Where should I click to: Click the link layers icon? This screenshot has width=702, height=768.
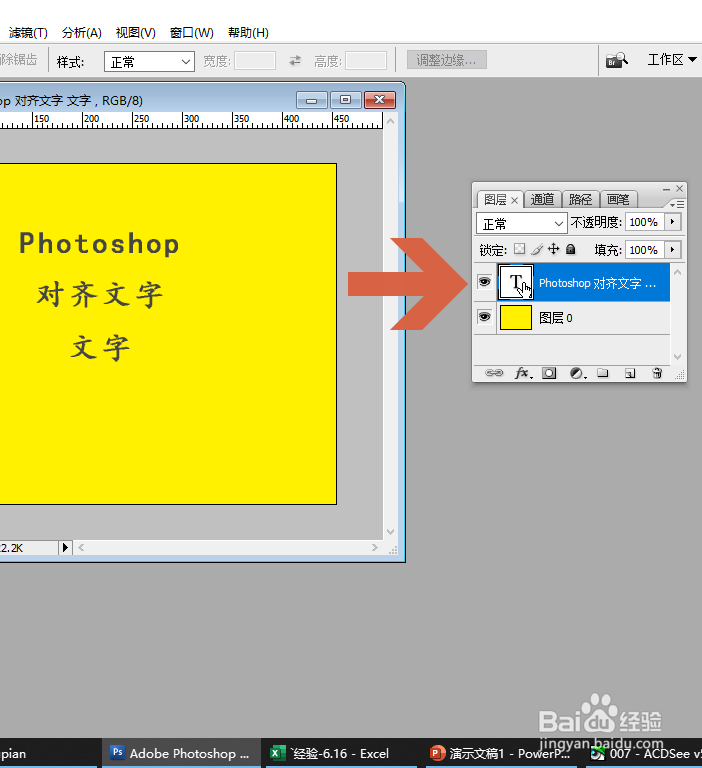pyautogui.click(x=494, y=373)
